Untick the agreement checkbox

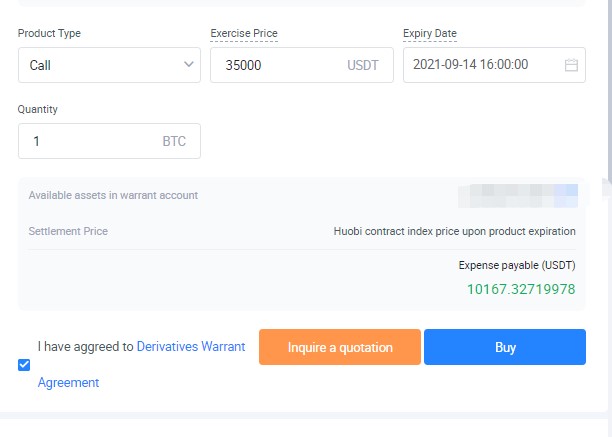[24, 365]
